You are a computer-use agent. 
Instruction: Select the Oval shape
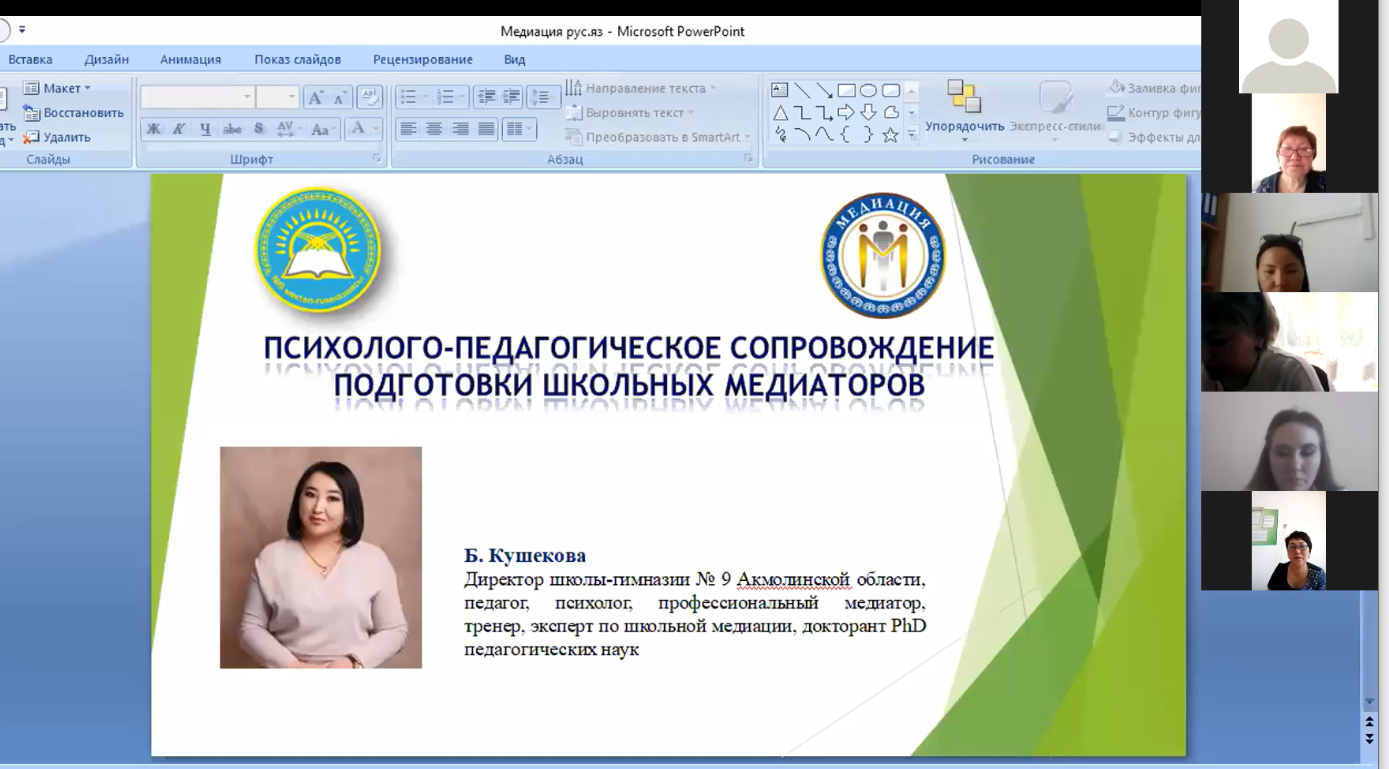[868, 90]
